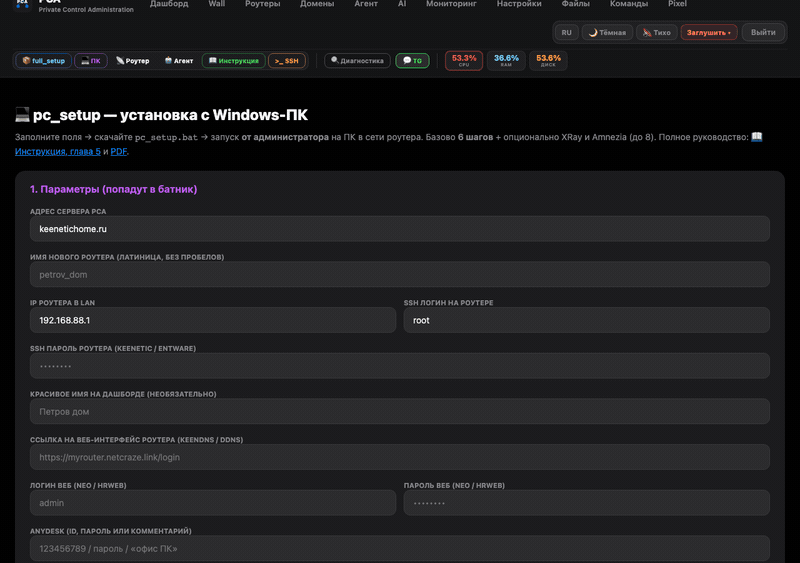Switch language with RU button

tap(566, 32)
